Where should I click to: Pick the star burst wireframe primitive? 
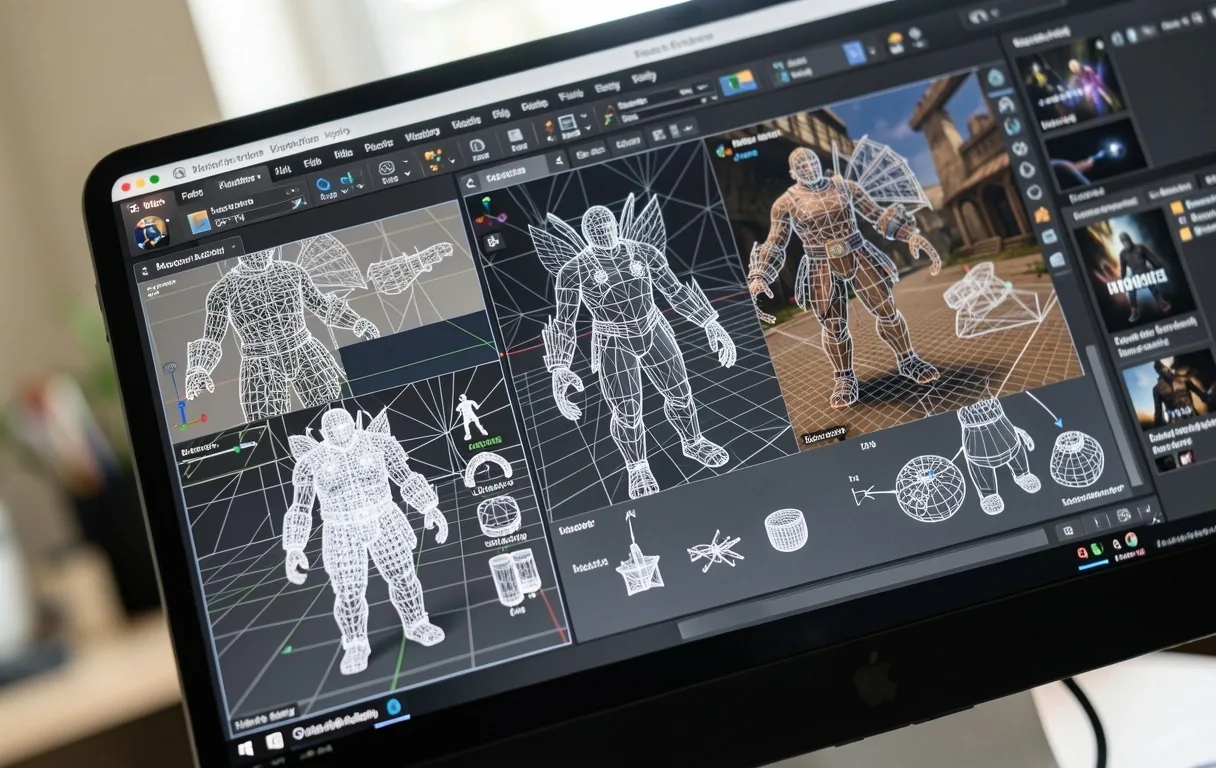click(x=716, y=550)
